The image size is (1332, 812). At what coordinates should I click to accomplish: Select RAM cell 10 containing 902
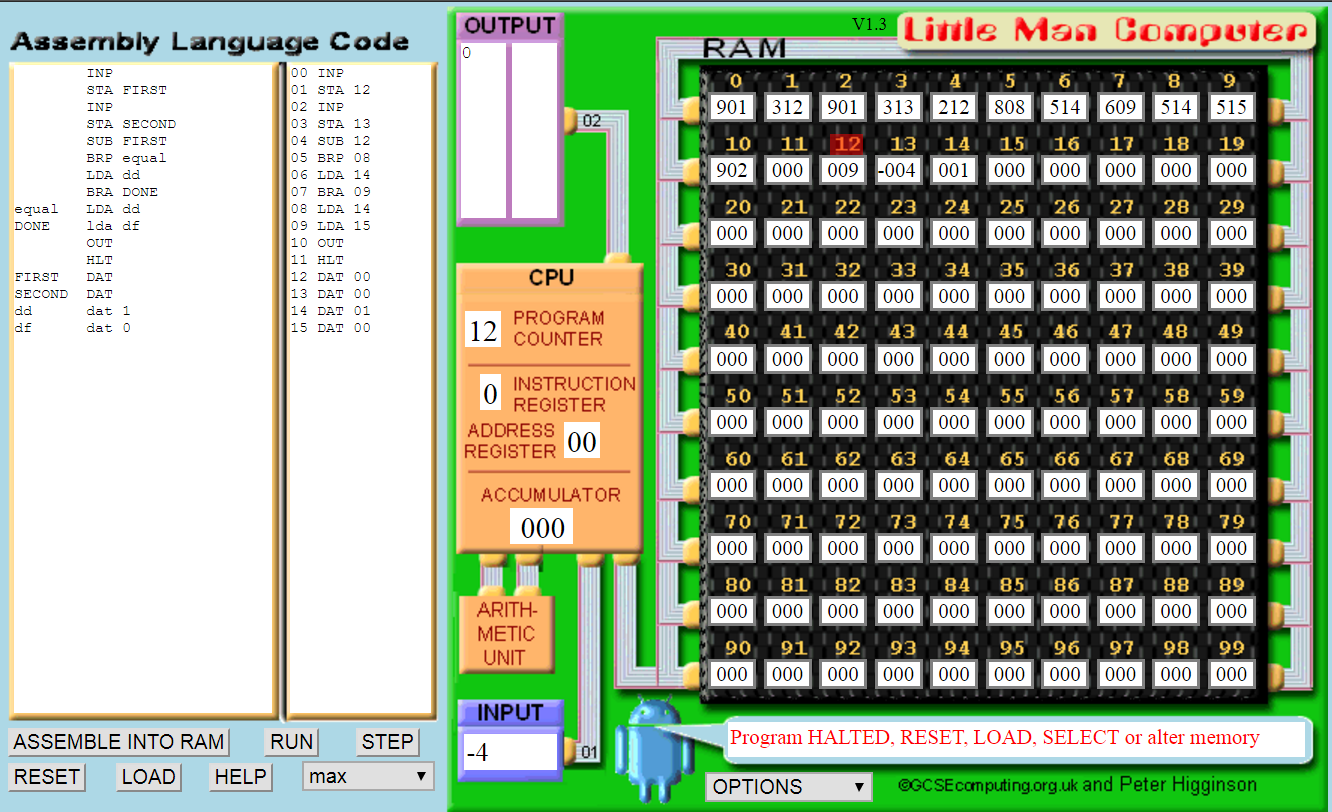click(732, 170)
